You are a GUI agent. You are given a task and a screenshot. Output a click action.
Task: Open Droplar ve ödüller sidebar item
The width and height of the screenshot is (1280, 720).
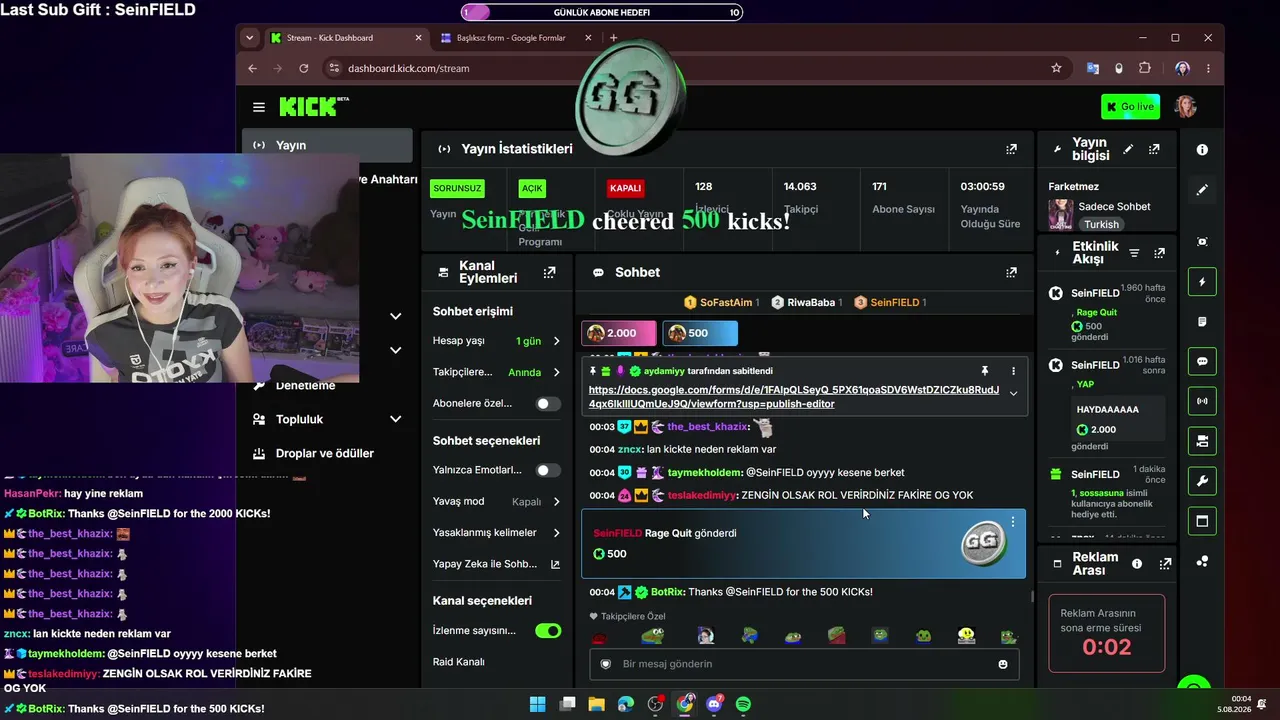pyautogui.click(x=327, y=453)
